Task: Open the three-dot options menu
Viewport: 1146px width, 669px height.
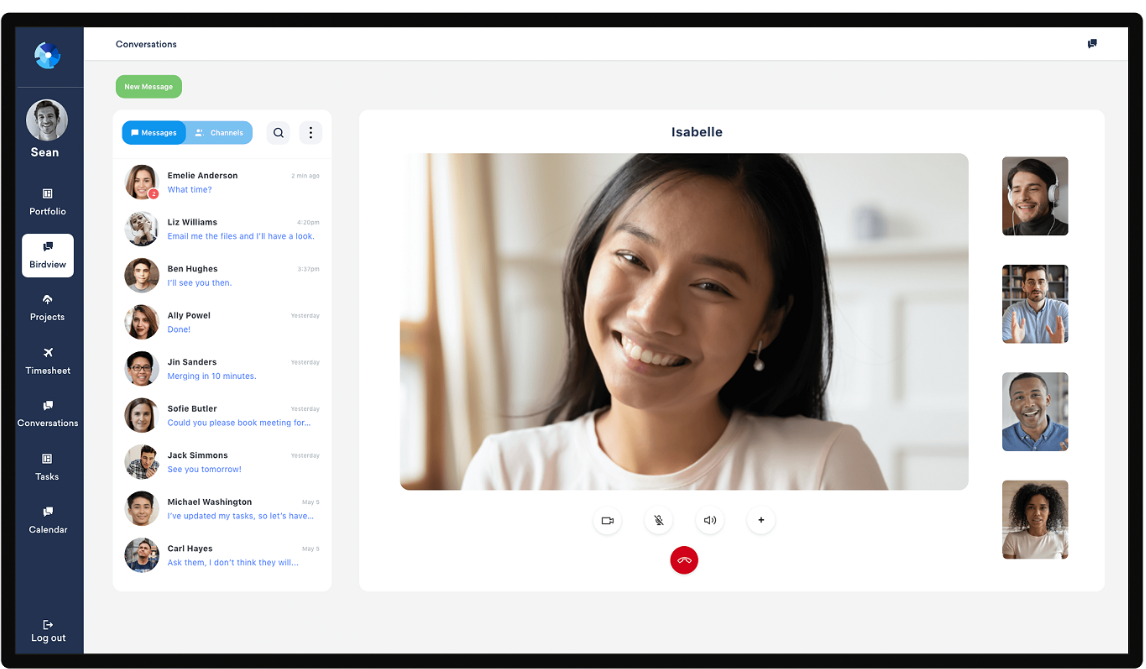Action: (x=311, y=133)
